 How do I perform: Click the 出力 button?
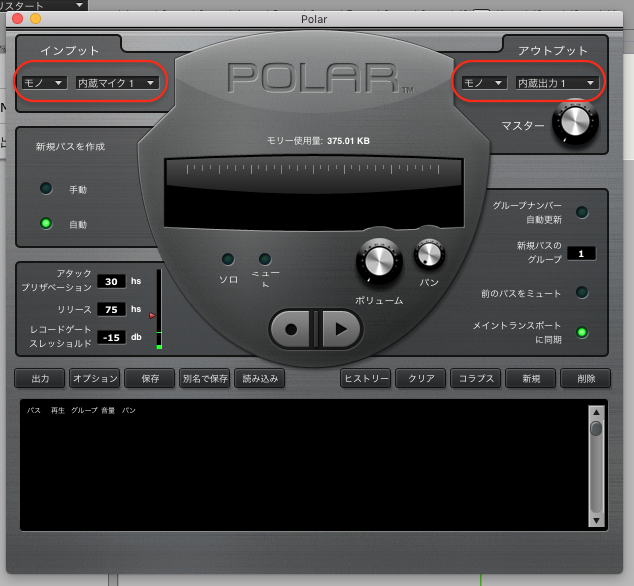point(40,379)
